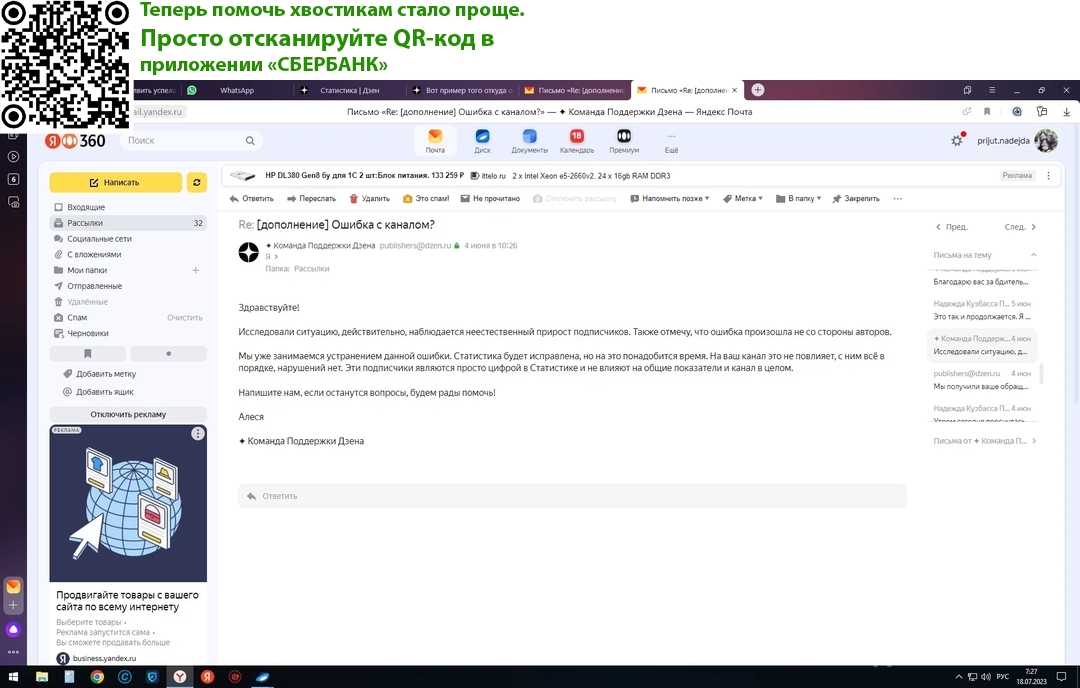Open Chrome from the taskbar
The image size is (1080, 688).
coord(97,677)
